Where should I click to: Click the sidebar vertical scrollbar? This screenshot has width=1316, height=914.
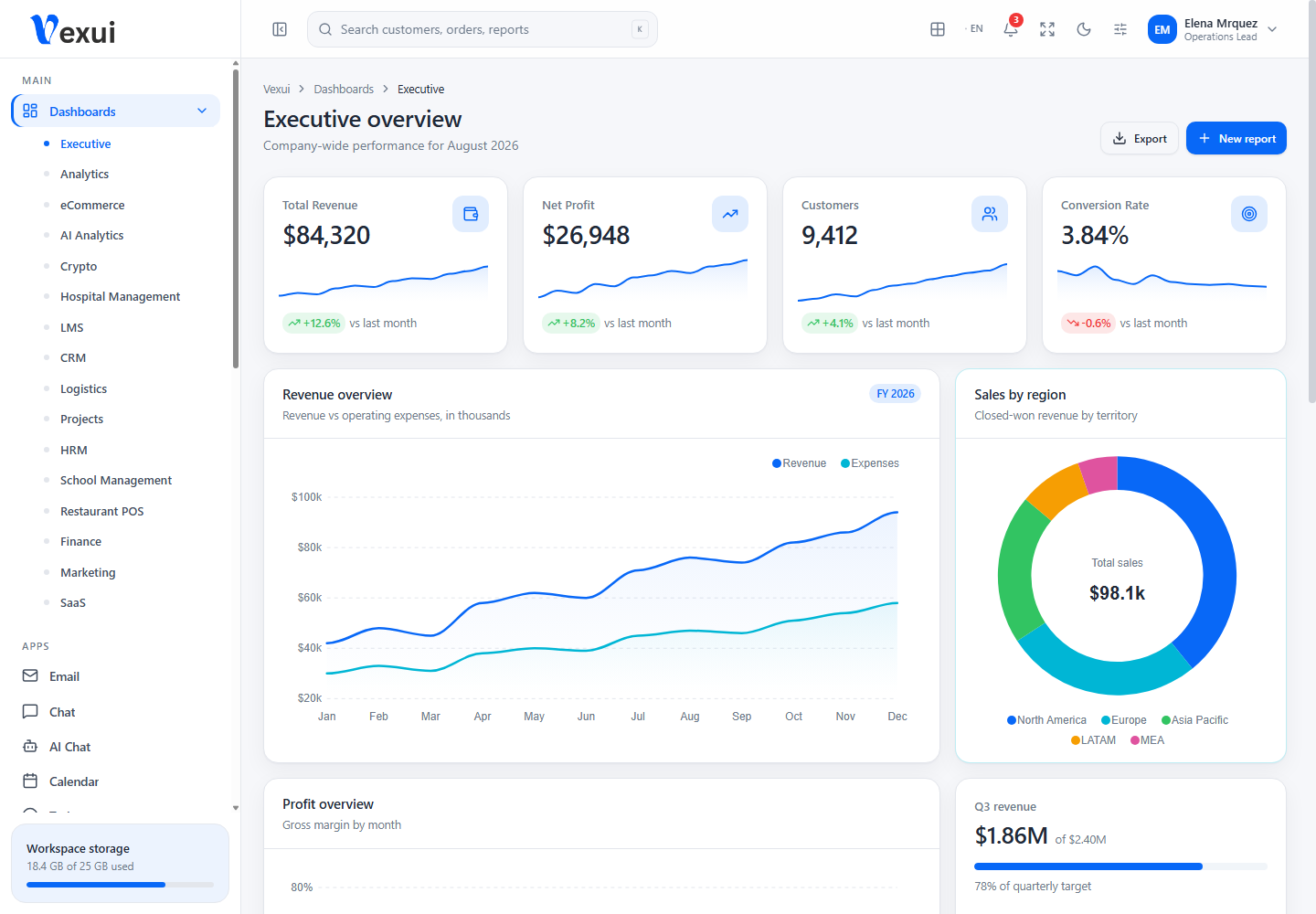point(236,219)
